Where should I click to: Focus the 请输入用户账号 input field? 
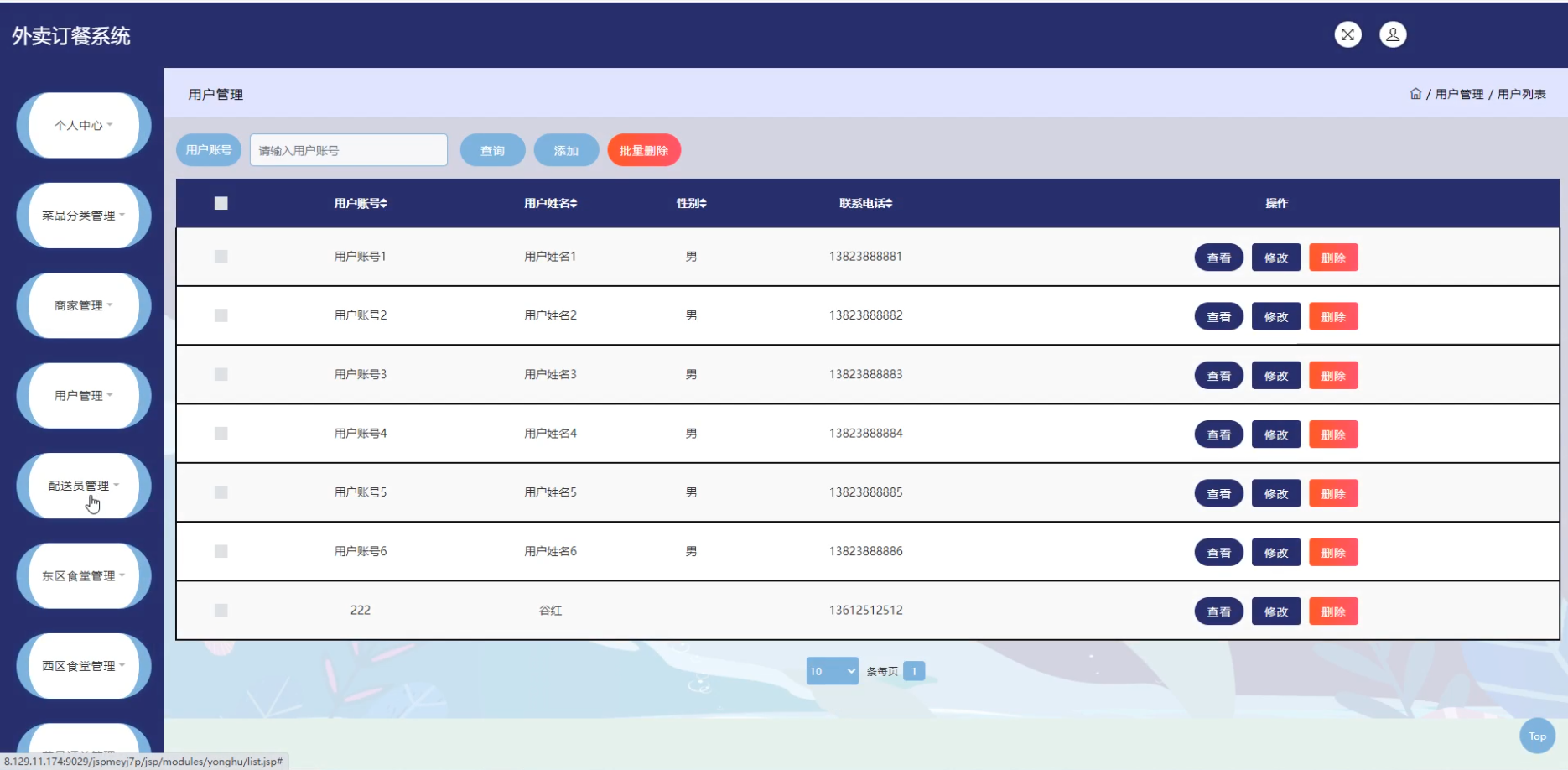pos(349,150)
